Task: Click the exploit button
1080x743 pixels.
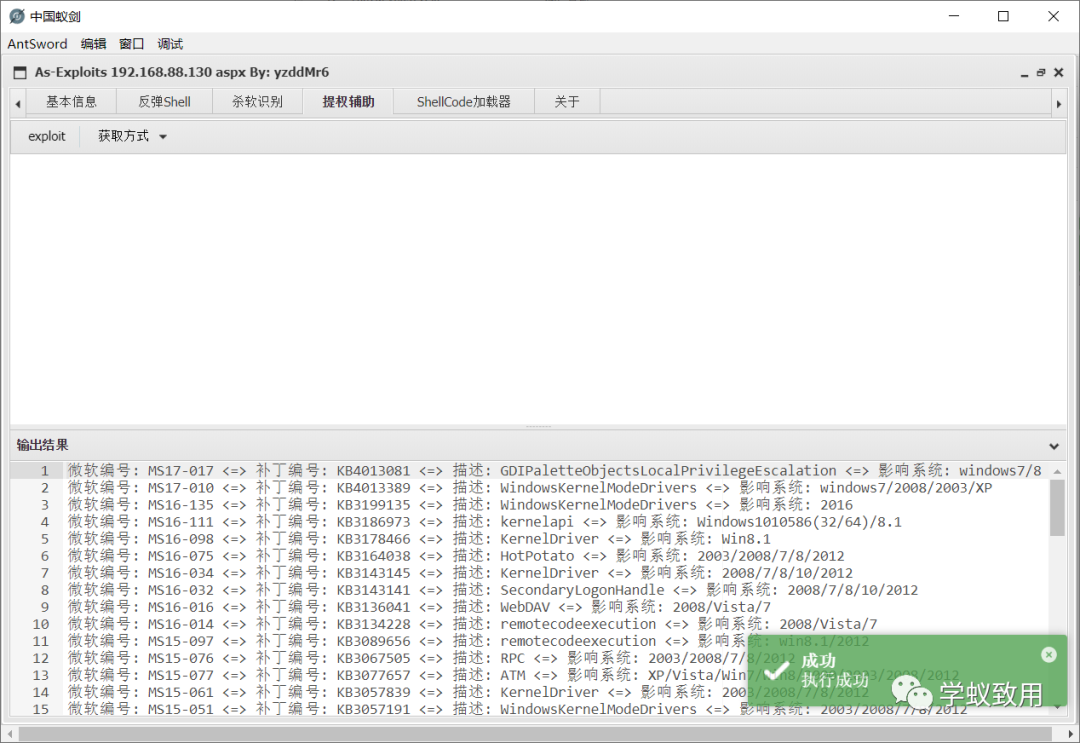Action: (x=47, y=136)
